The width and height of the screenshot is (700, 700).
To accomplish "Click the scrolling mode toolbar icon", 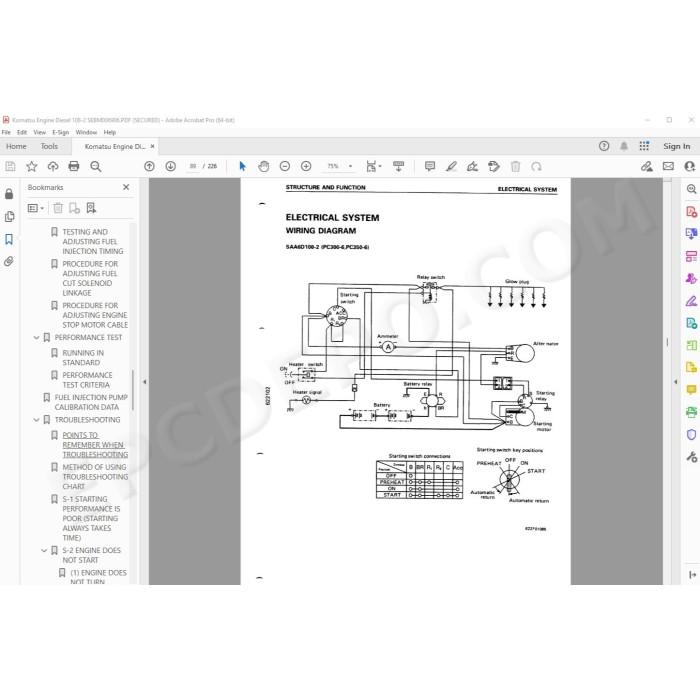I will [x=399, y=167].
